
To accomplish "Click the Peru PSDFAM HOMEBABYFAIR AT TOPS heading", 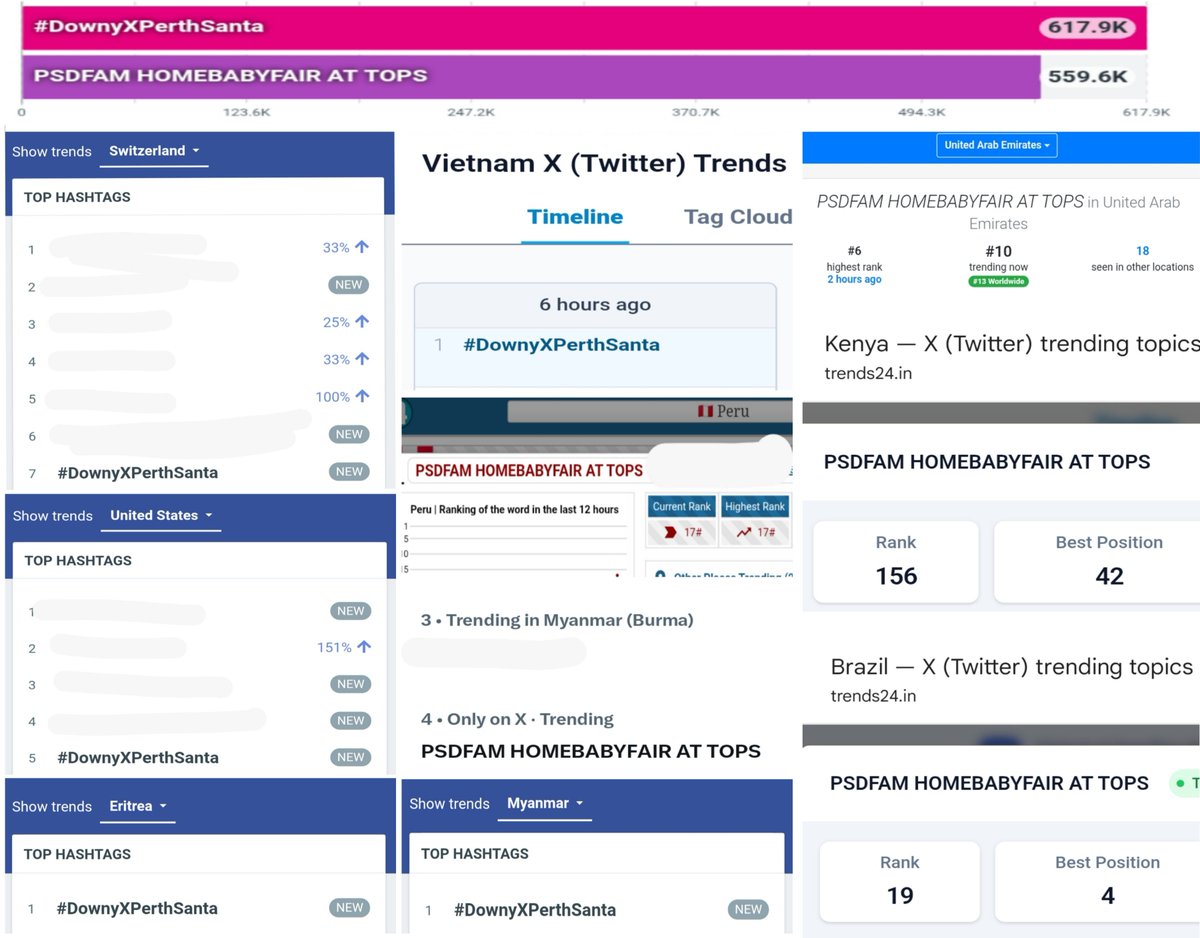I will (x=529, y=470).
